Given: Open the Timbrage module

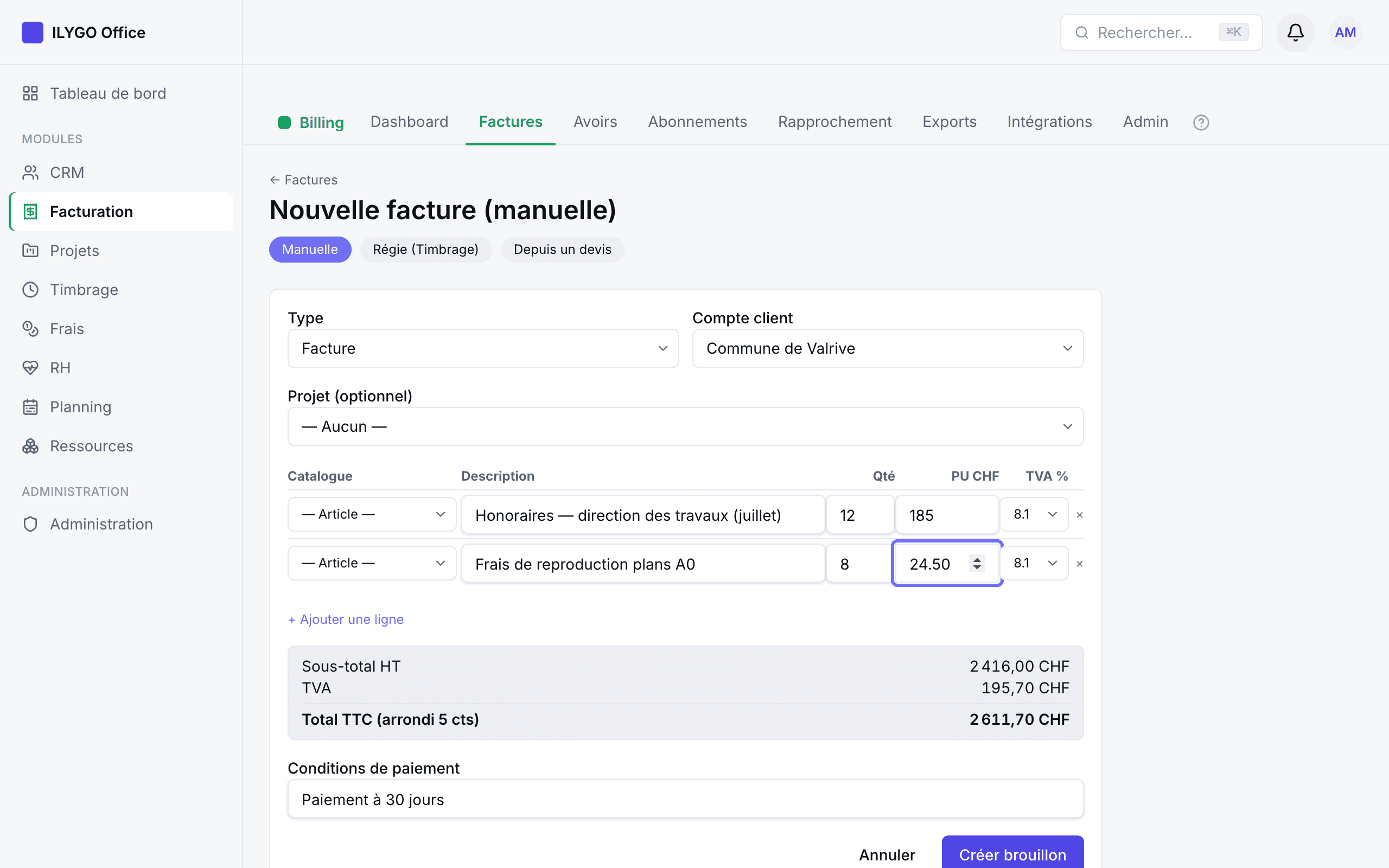Looking at the screenshot, I should [x=121, y=289].
